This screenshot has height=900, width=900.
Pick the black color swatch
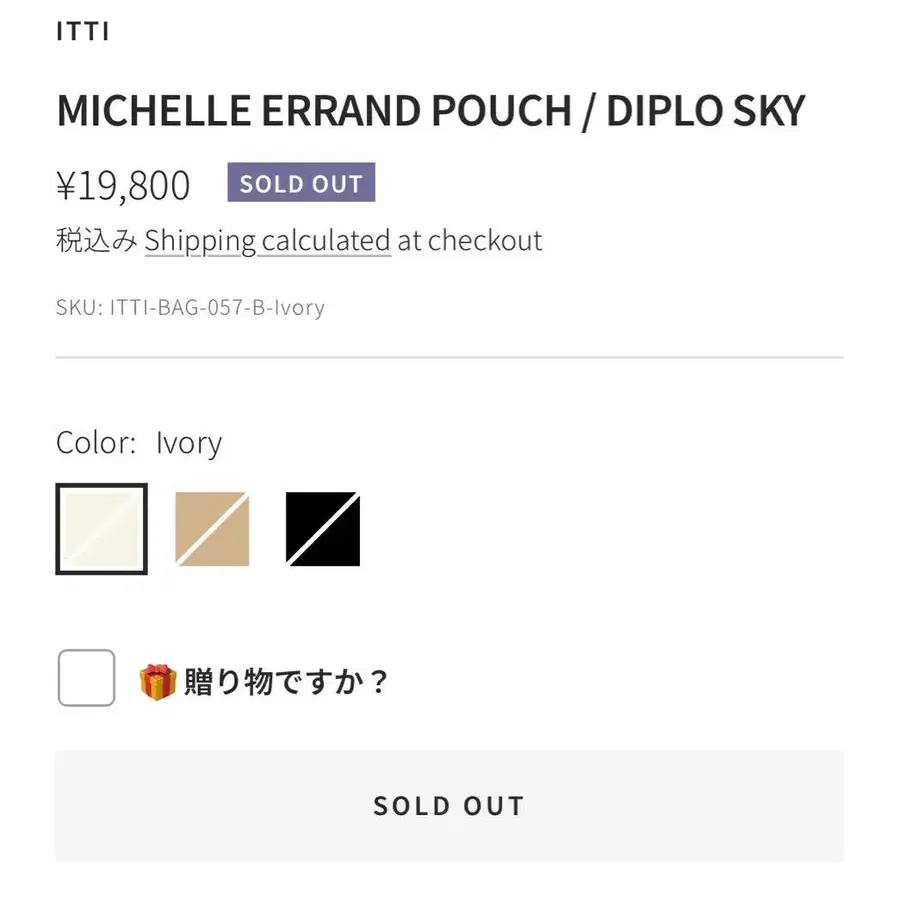(322, 529)
